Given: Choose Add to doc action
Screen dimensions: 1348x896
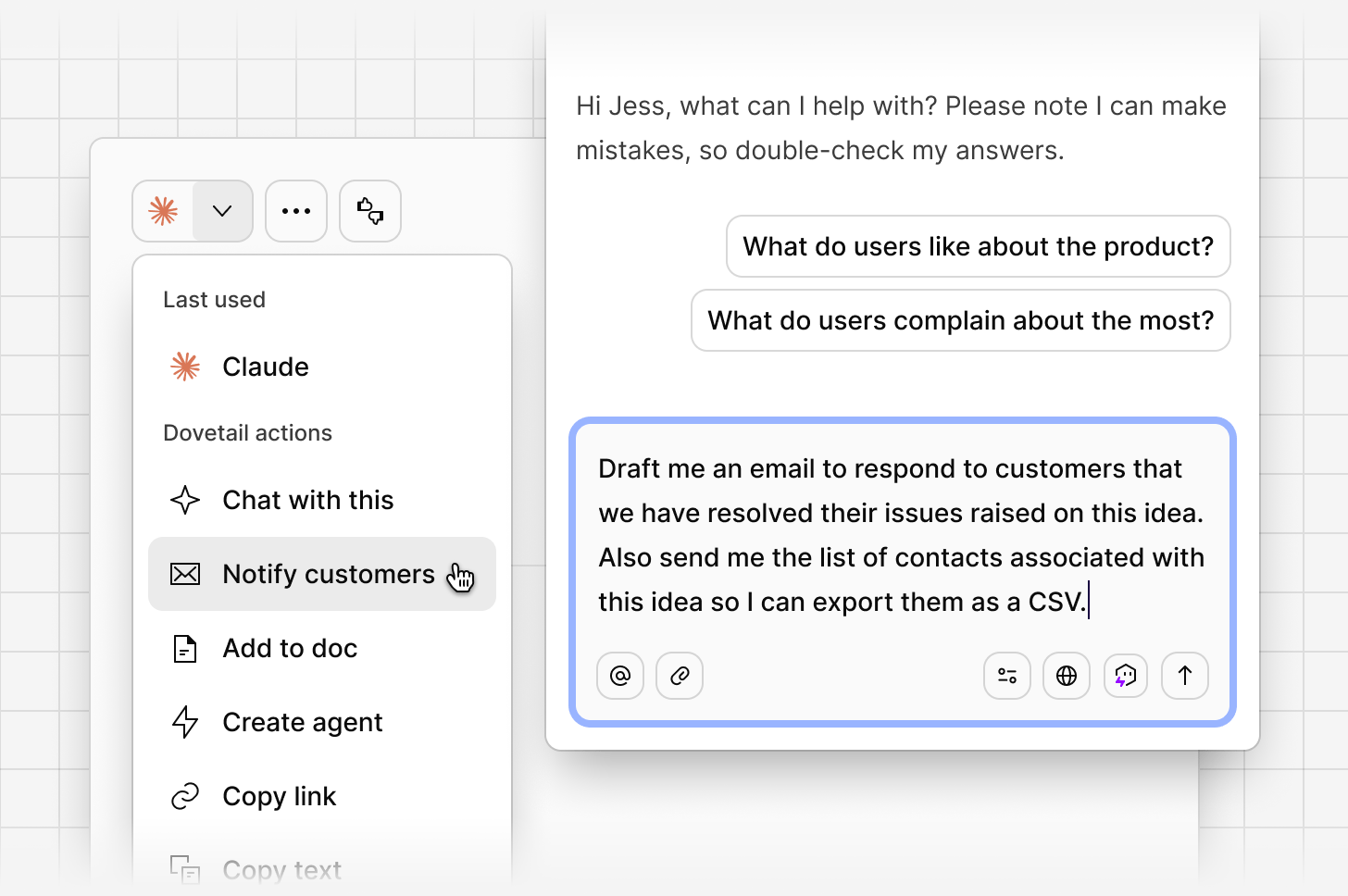Looking at the screenshot, I should pyautogui.click(x=322, y=648).
